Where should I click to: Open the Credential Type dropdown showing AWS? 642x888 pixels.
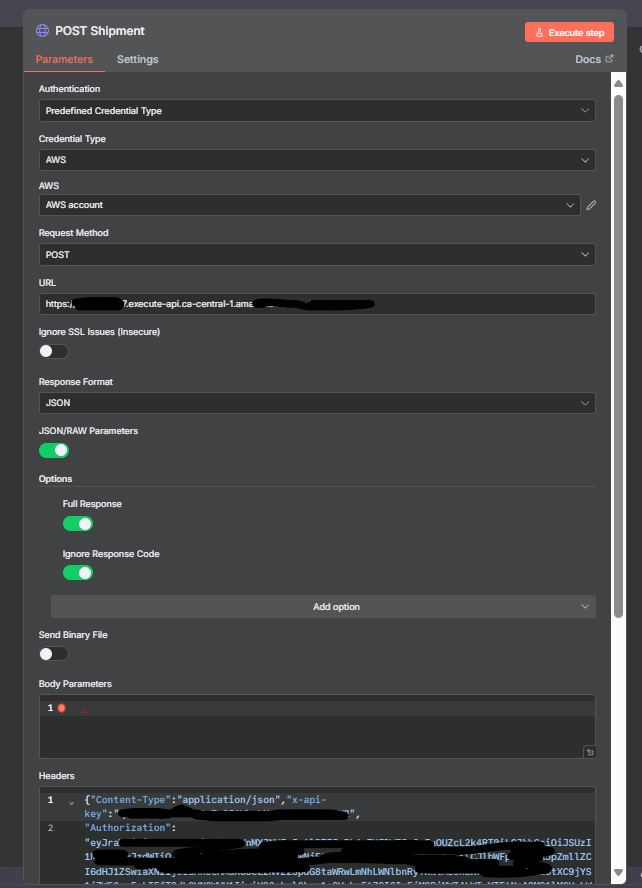click(x=317, y=160)
